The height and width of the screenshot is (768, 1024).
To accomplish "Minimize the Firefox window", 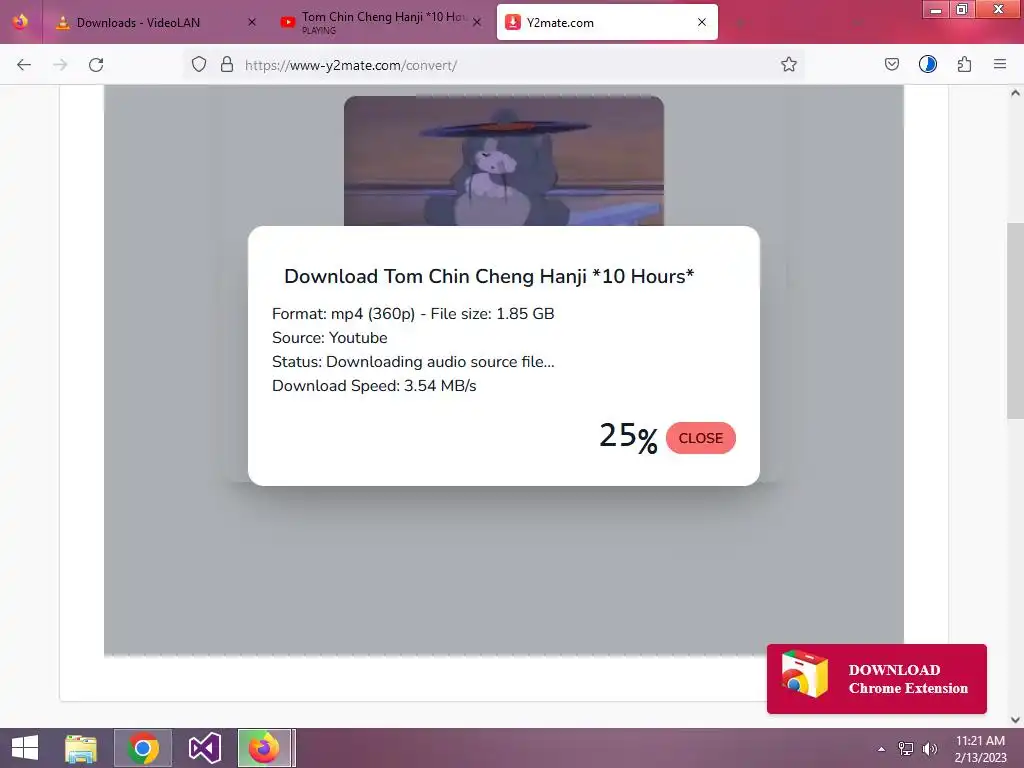I will tap(936, 9).
